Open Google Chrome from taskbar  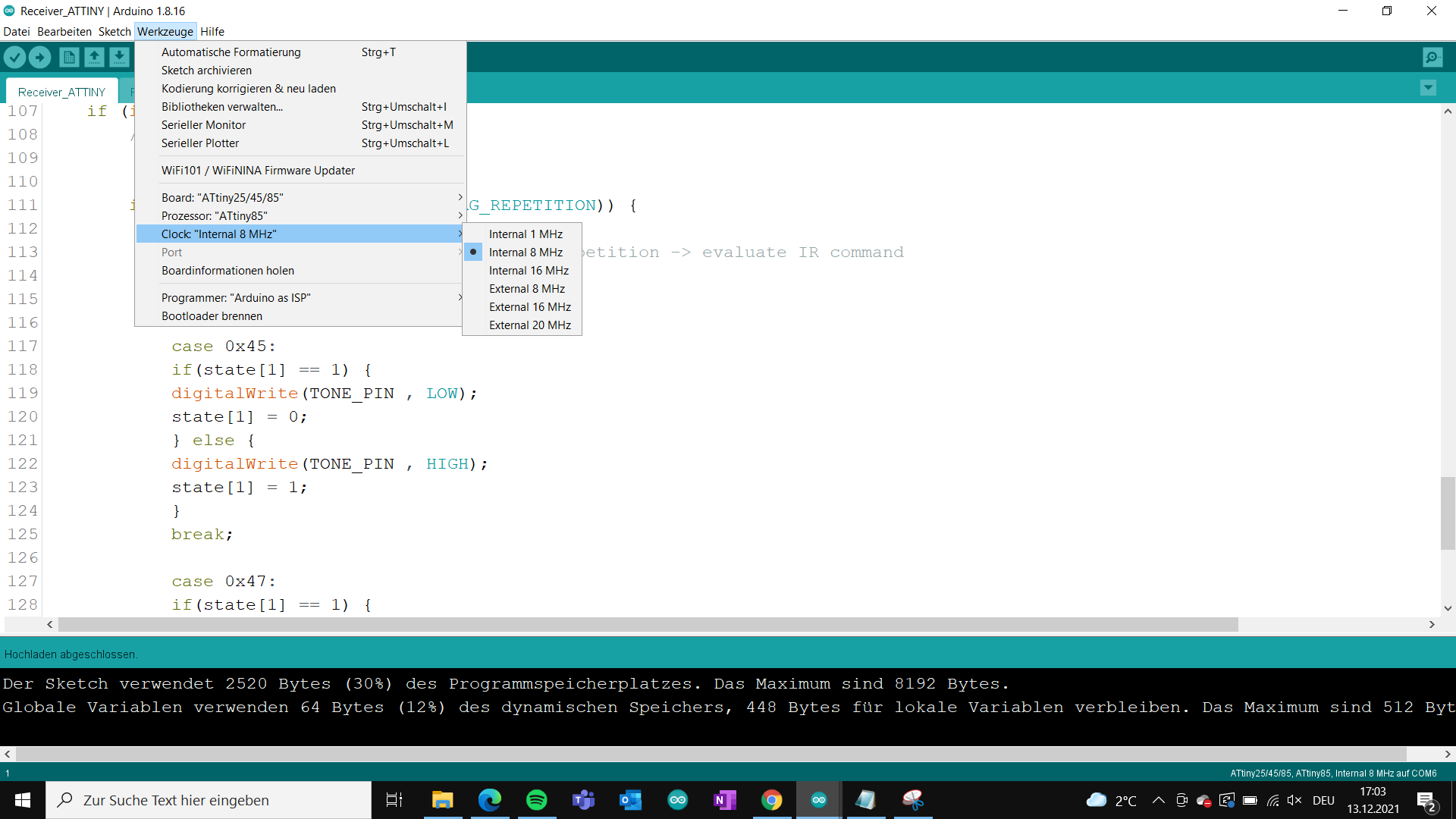[771, 800]
